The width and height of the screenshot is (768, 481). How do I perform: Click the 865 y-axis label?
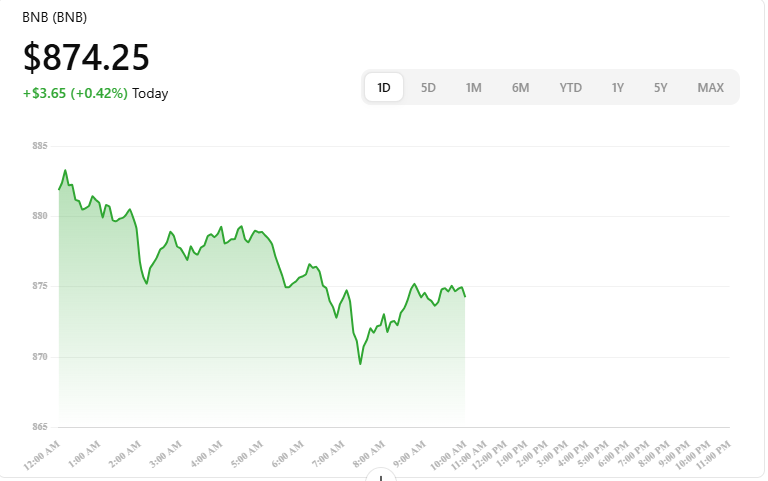(x=40, y=427)
